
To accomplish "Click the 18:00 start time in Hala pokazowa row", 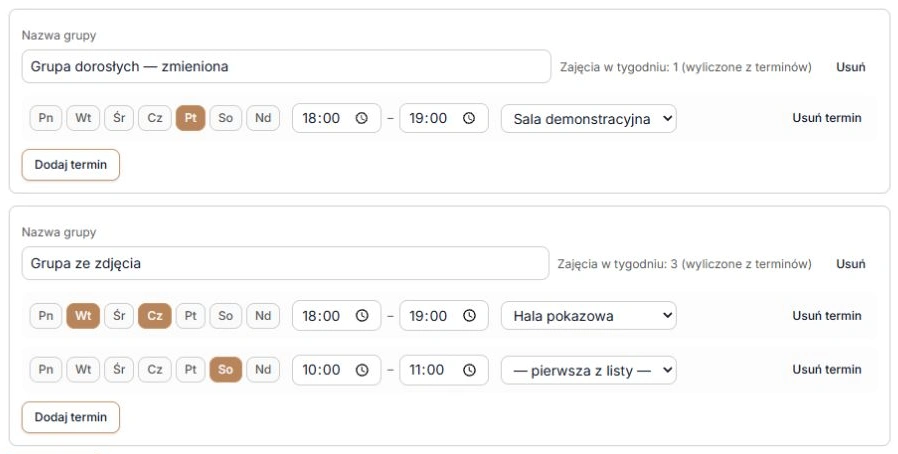I will pos(336,315).
